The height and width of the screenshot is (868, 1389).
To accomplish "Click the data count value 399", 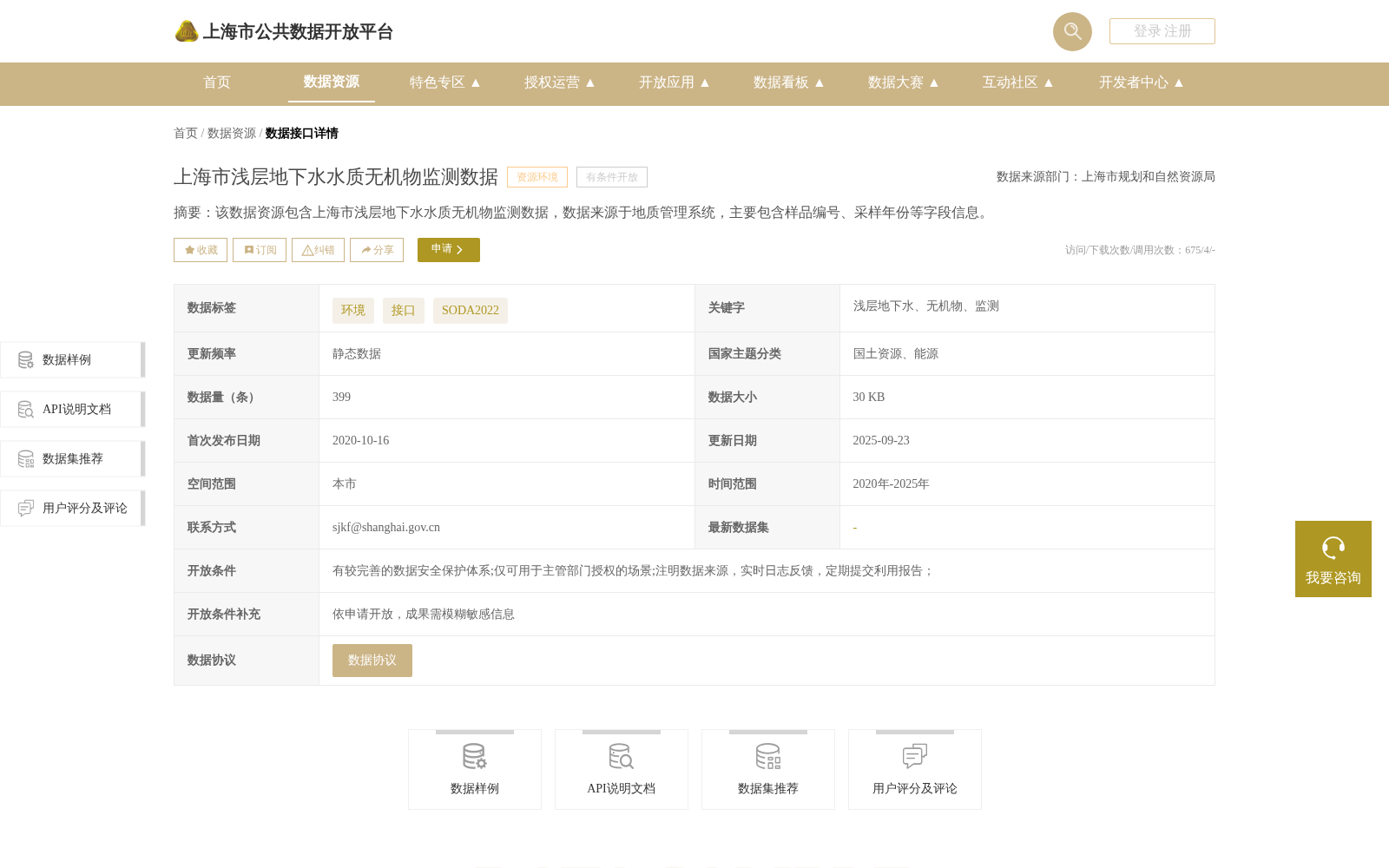I will pos(342,397).
